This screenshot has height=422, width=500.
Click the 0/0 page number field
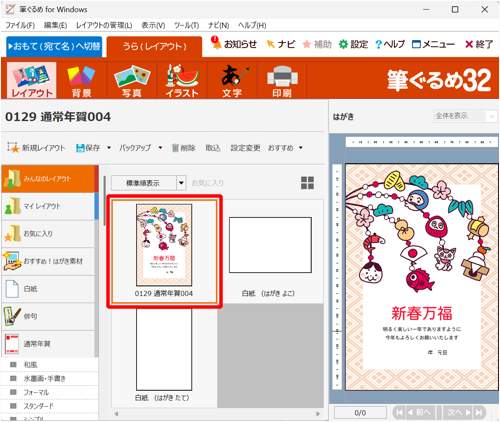(x=360, y=413)
